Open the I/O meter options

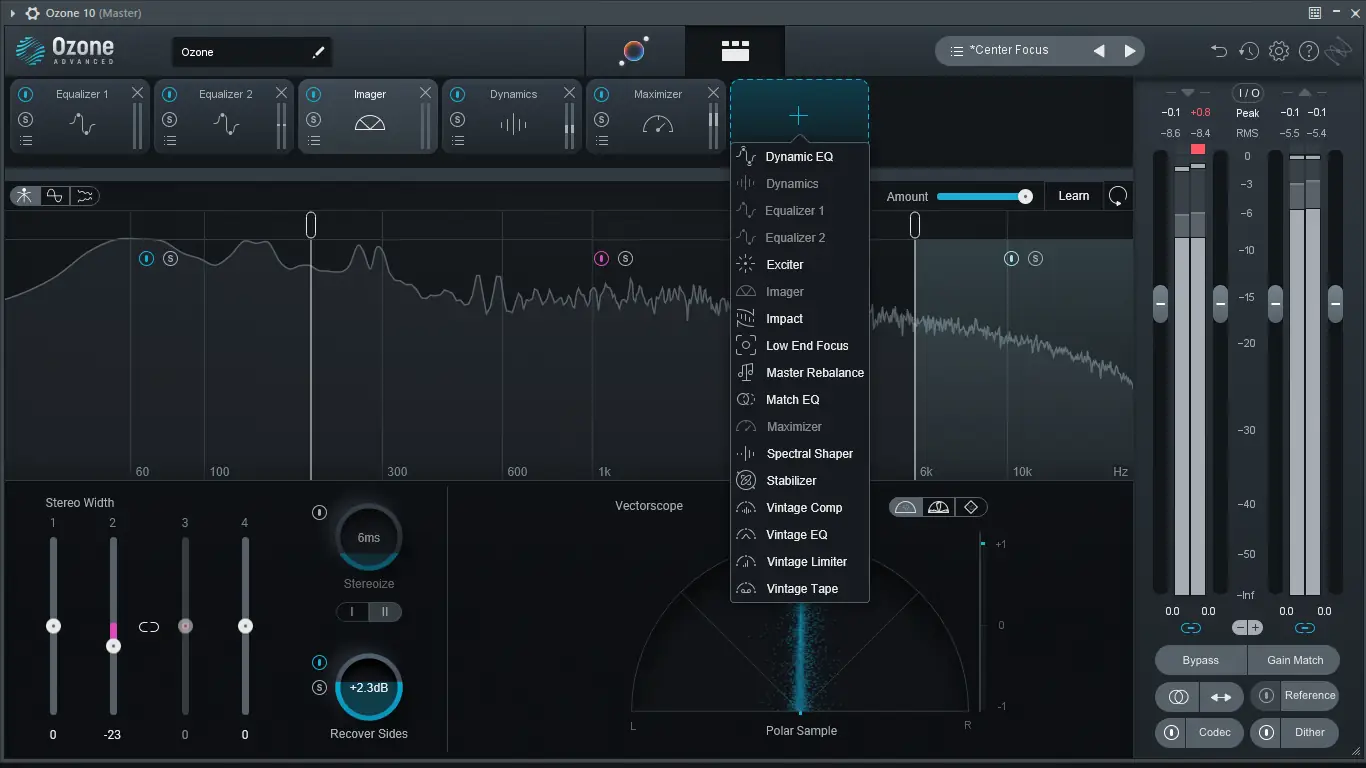click(1248, 93)
